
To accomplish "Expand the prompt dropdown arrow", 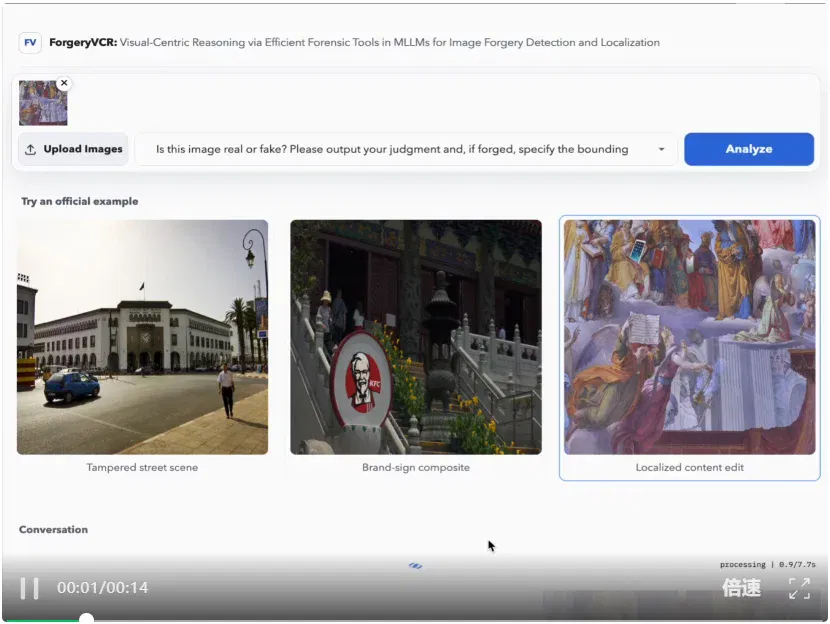I will [x=661, y=149].
